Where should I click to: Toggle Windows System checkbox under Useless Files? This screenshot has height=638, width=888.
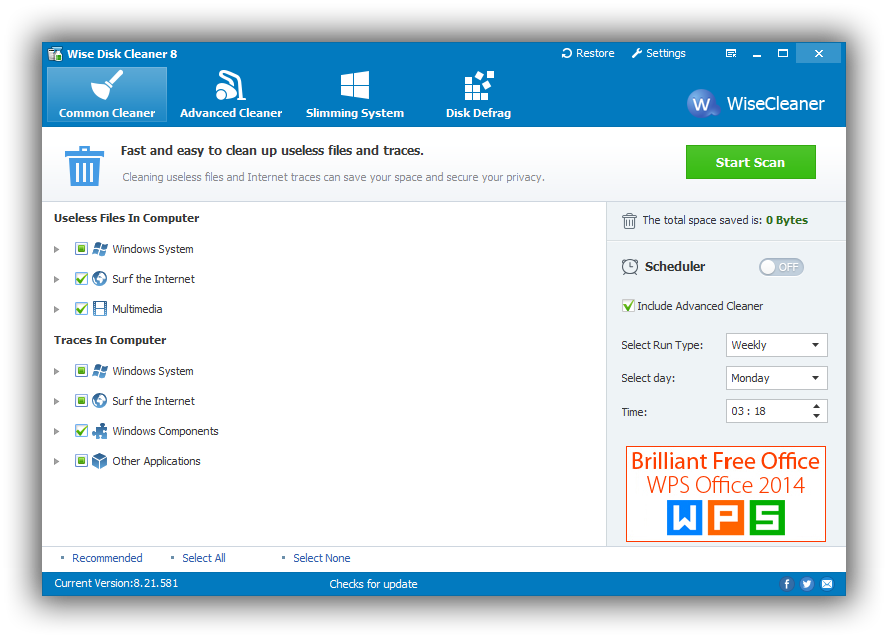[x=82, y=249]
